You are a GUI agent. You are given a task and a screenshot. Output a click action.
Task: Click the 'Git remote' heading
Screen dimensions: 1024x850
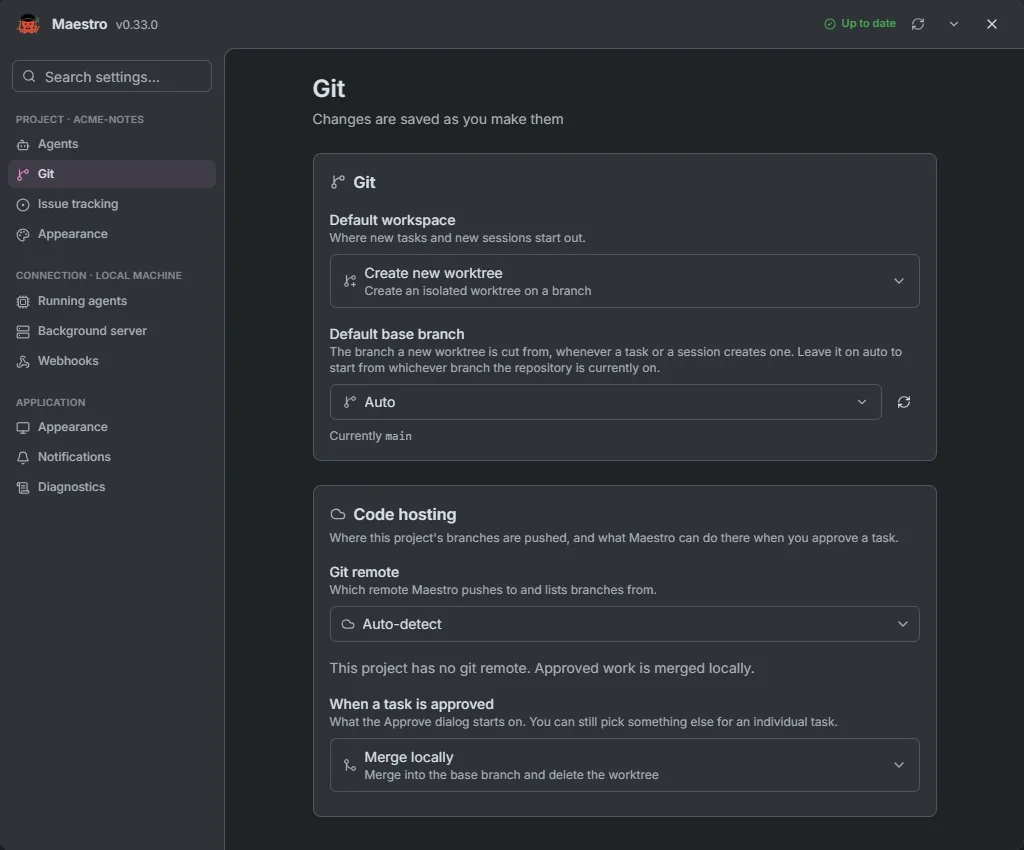[364, 572]
